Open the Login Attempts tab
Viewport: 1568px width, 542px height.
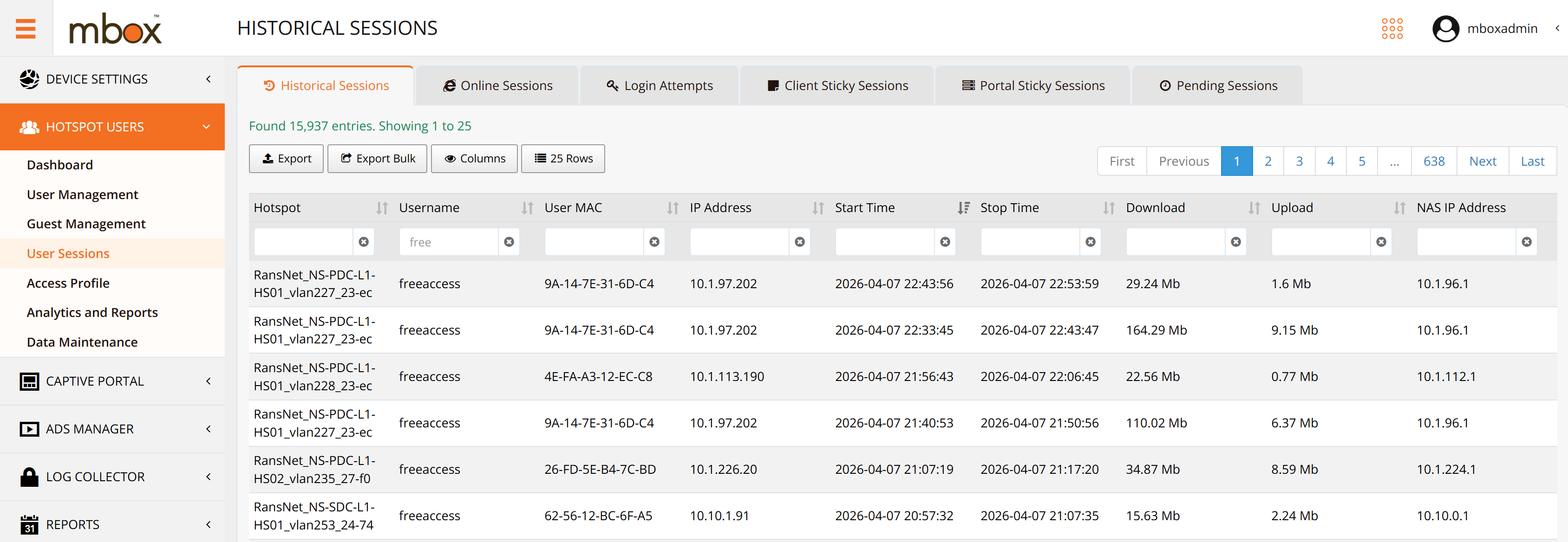click(x=659, y=86)
